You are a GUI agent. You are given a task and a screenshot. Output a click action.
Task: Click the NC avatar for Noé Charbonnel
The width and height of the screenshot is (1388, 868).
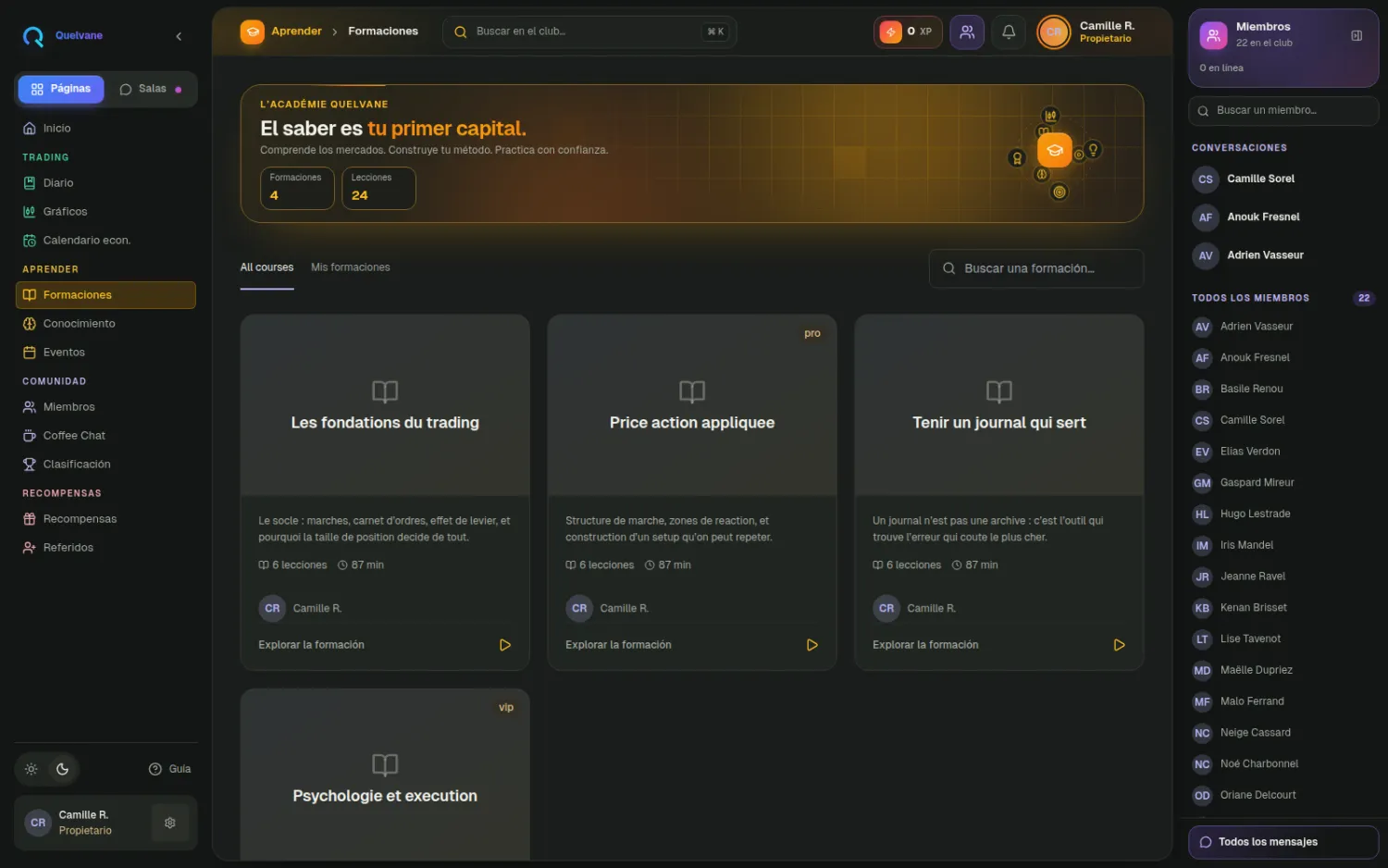click(x=1202, y=764)
